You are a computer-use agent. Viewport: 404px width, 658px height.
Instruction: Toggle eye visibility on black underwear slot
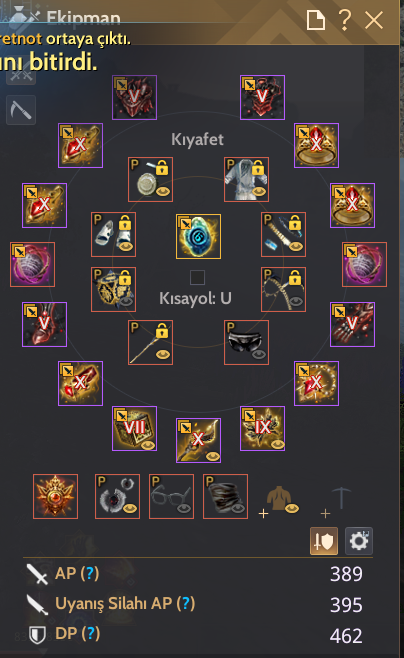[x=258, y=355]
